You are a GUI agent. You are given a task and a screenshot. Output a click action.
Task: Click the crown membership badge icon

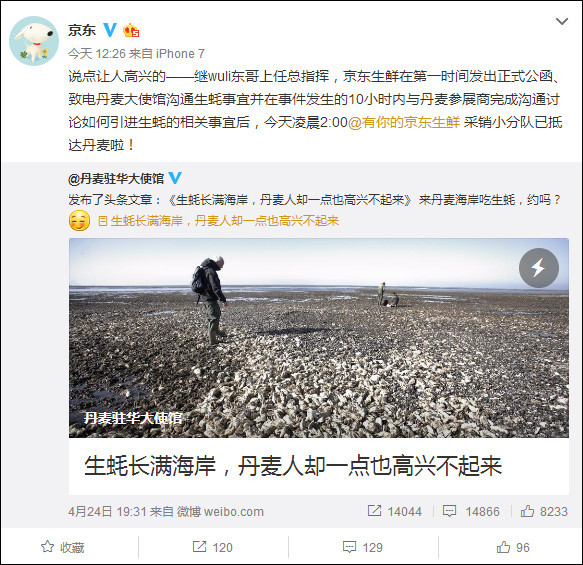pyautogui.click(x=131, y=30)
